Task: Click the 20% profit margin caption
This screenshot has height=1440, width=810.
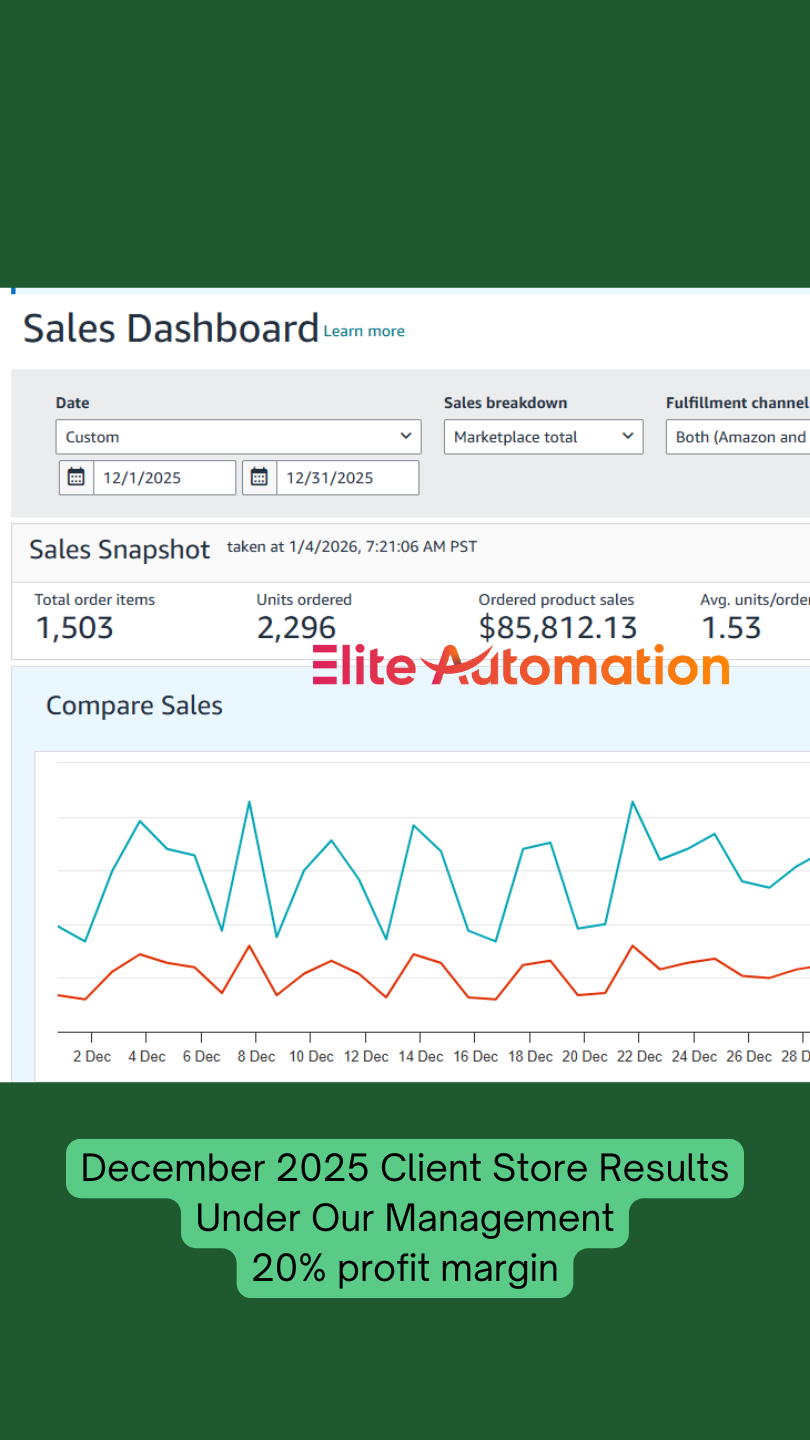Action: point(404,1269)
